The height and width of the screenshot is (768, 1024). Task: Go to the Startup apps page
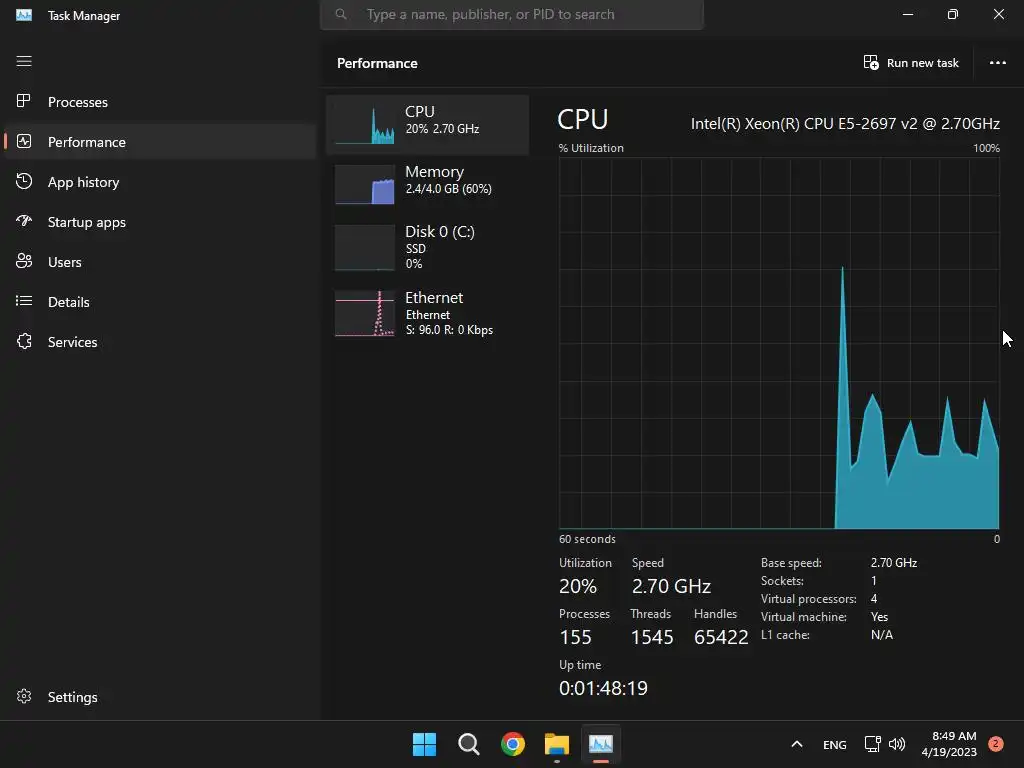pos(87,222)
